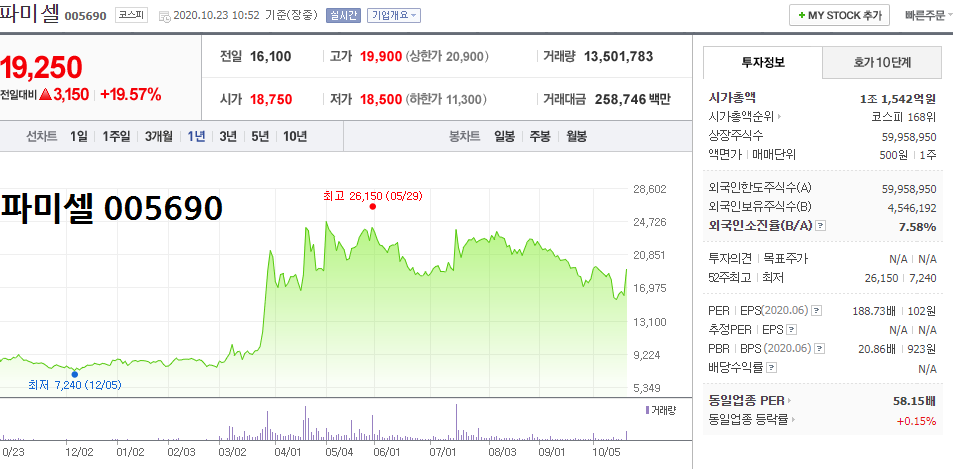Click the 고가 19,900 value
Image resolution: width=956 pixels, height=469 pixels.
click(x=381, y=57)
